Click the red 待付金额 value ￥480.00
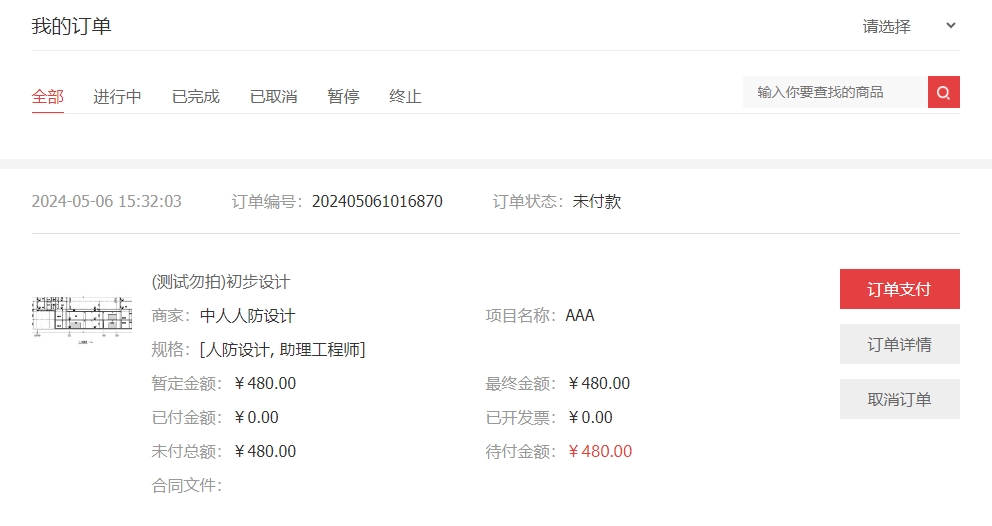992x526 pixels. tap(600, 451)
